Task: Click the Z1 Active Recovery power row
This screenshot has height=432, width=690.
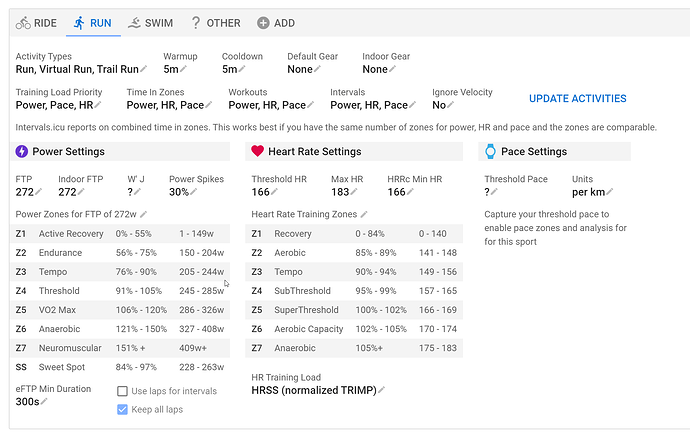Action: 120,234
